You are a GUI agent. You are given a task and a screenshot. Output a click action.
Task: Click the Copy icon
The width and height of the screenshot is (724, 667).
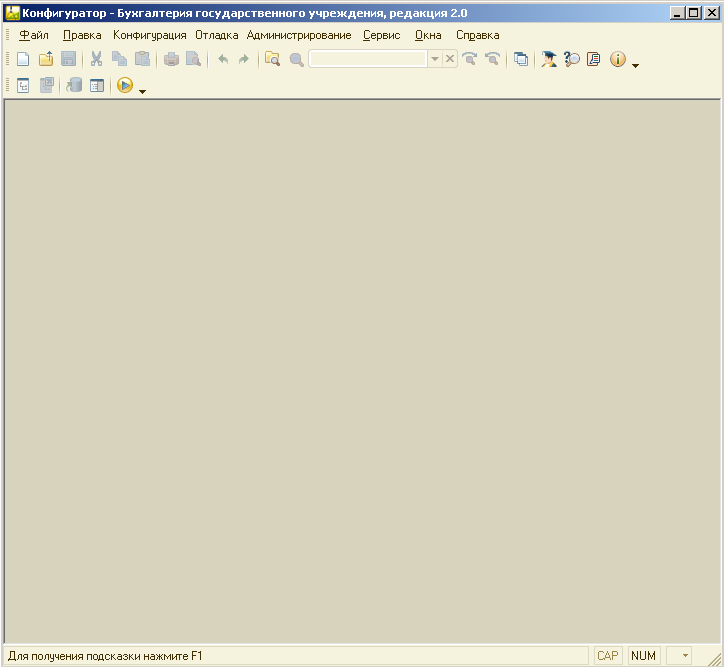[119, 59]
